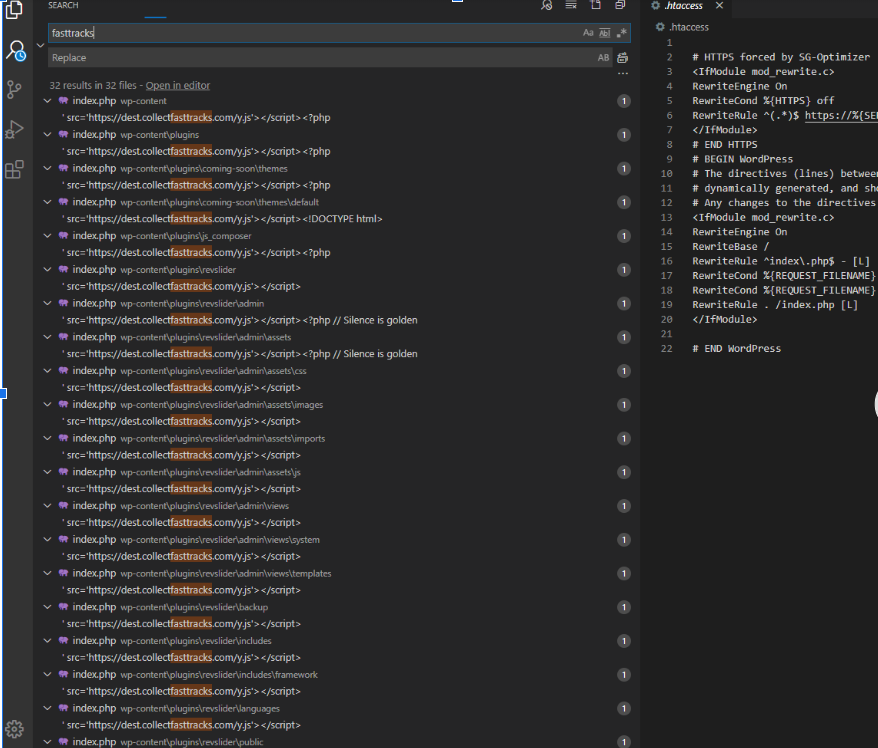Collapse index.php revslider\admin\assets result
This screenshot has width=878, height=748.
(x=48, y=337)
